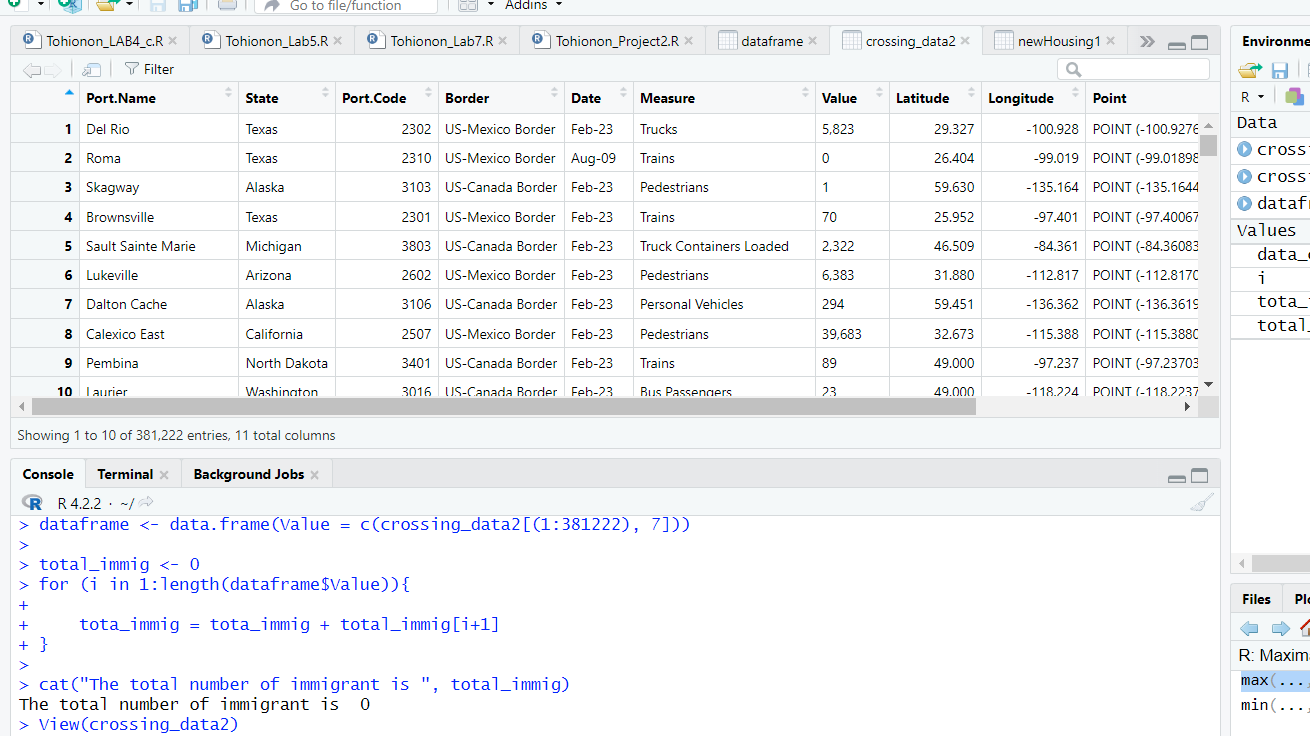1310x736 pixels.
Task: Open the Load workspace icon in Environment
Action: pos(1250,70)
